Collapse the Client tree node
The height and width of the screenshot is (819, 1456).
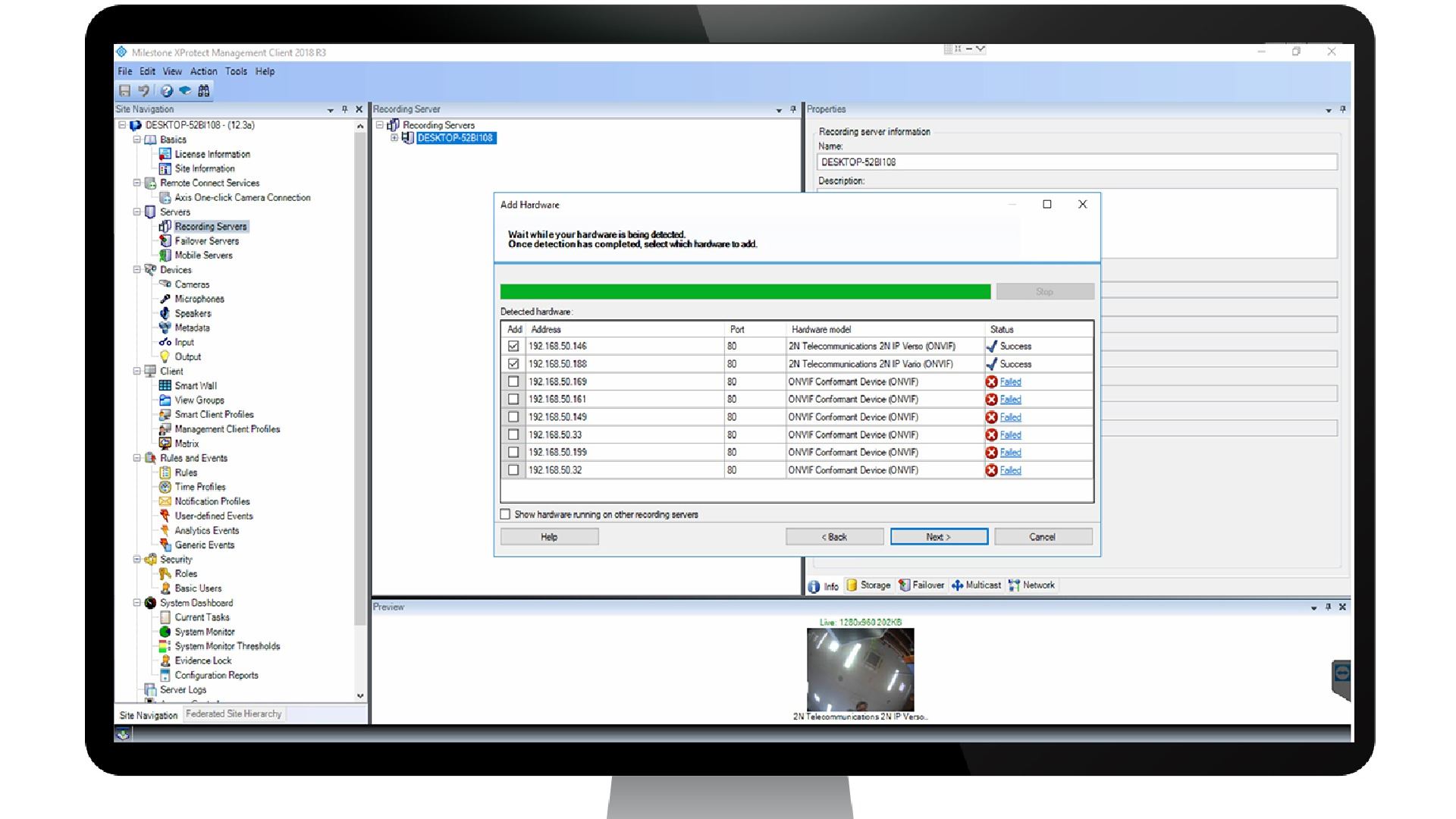137,371
